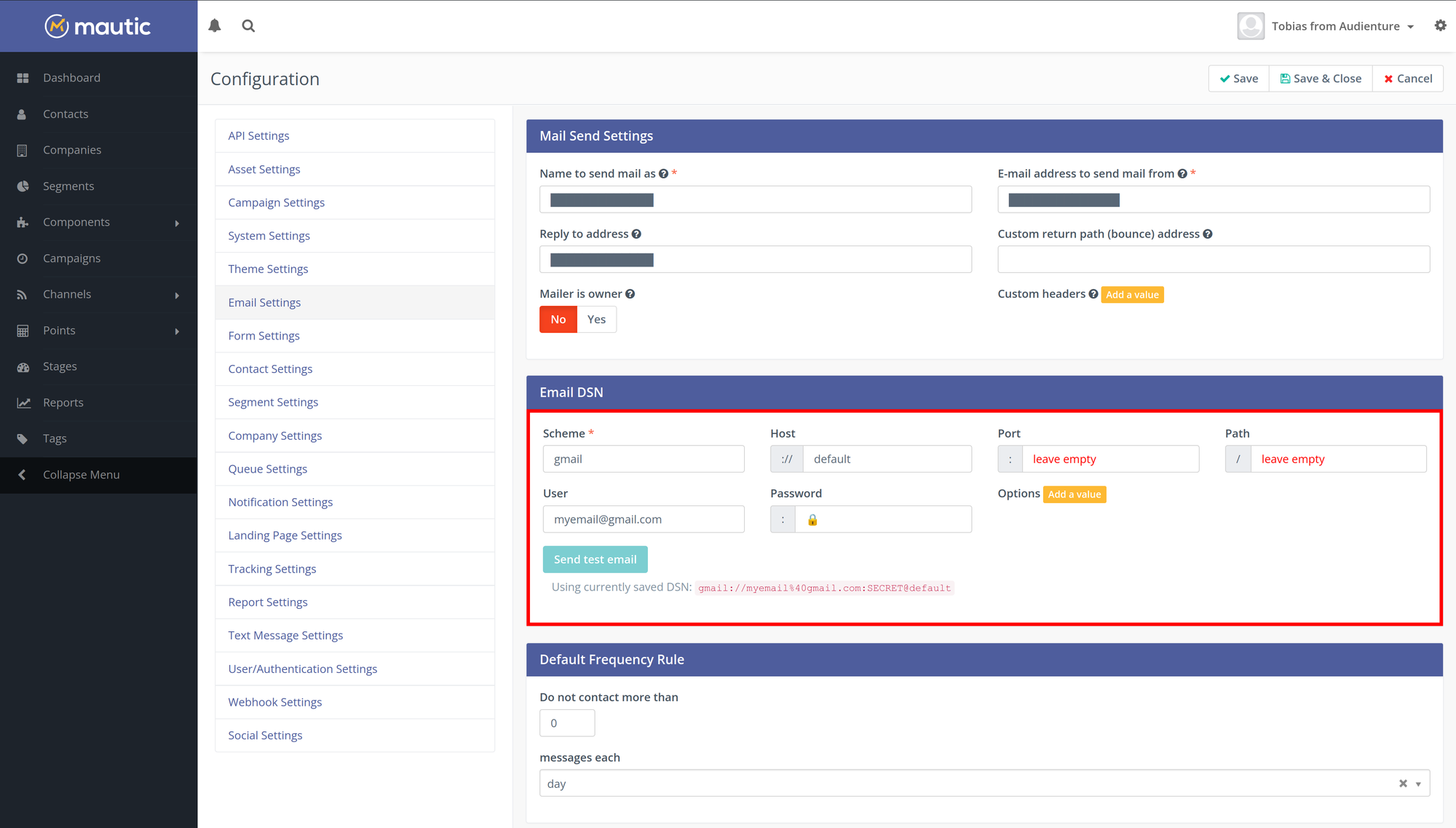Image resolution: width=1456 pixels, height=828 pixels.
Task: Open Asset Settings section
Action: coord(355,170)
